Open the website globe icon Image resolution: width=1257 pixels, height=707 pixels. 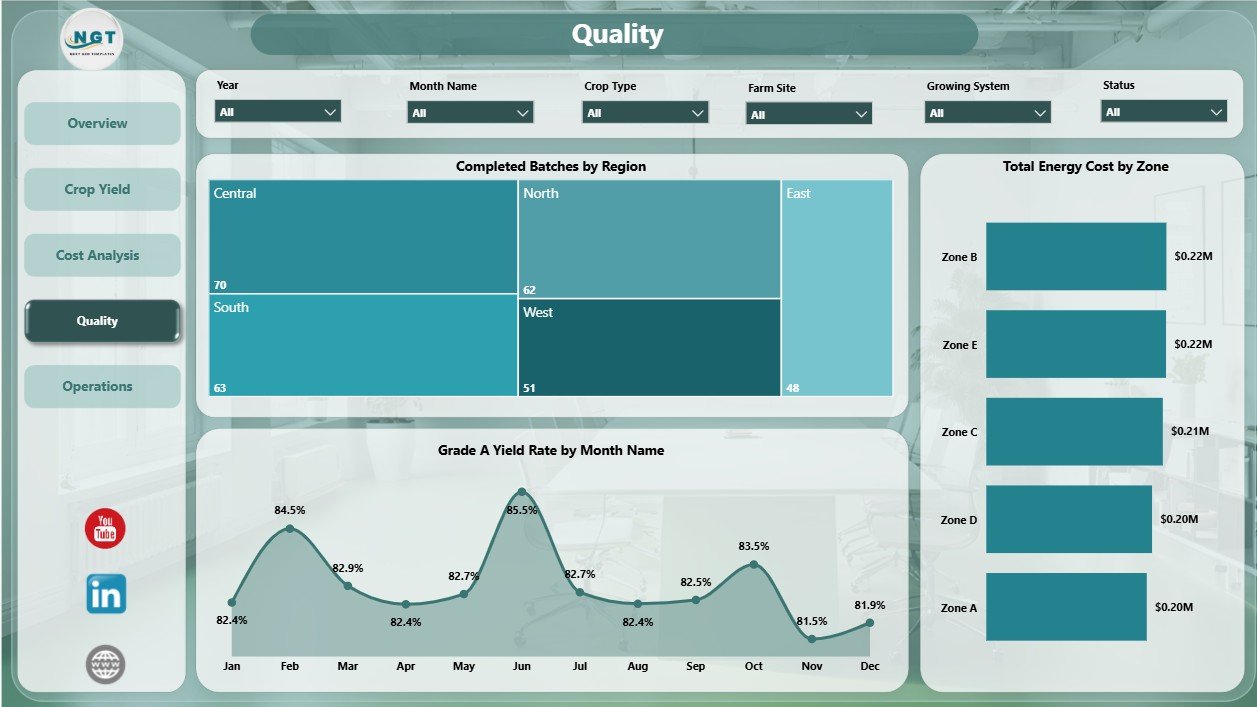(x=106, y=664)
